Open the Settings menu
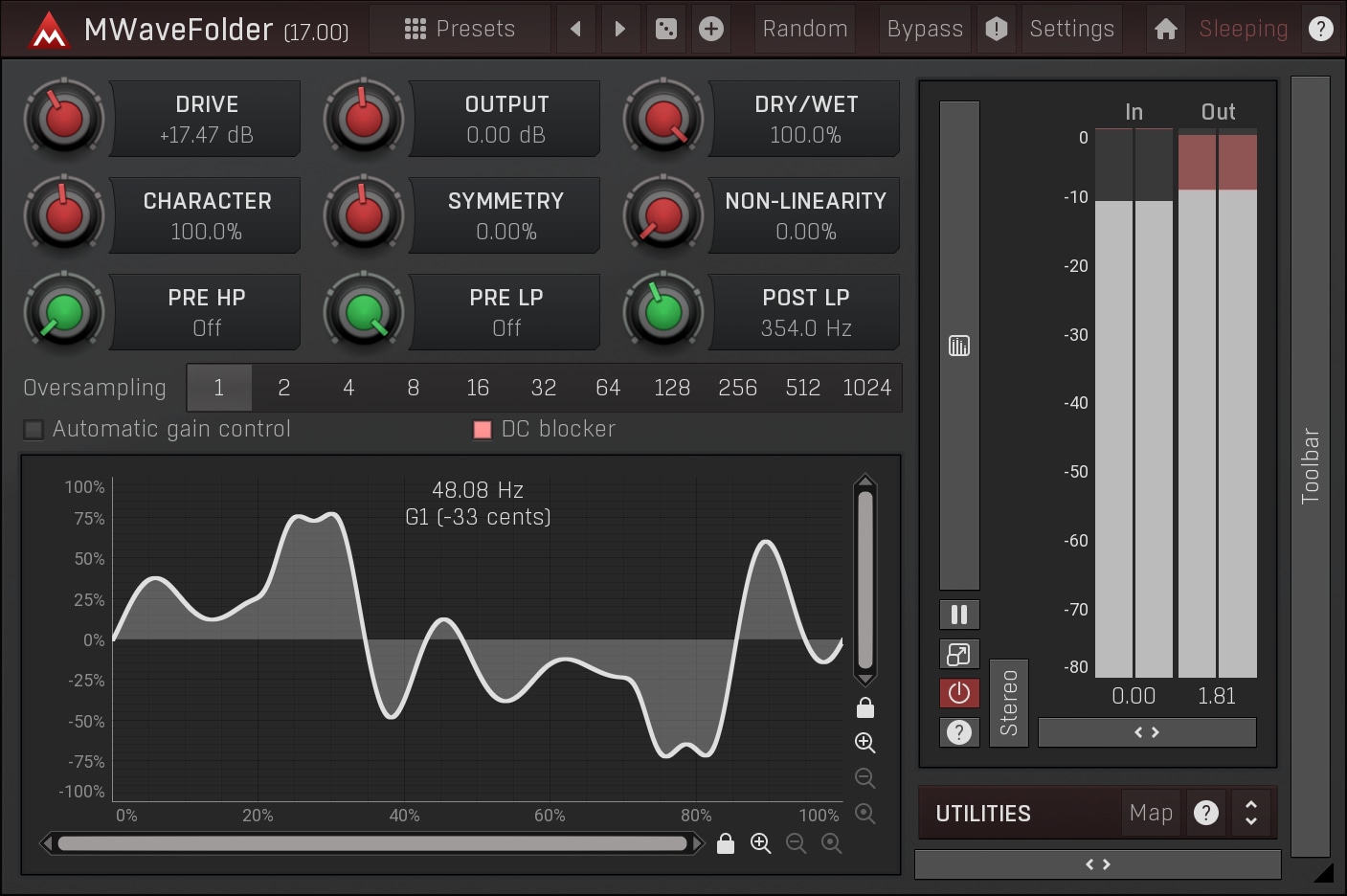The image size is (1347, 896). 1071,30
